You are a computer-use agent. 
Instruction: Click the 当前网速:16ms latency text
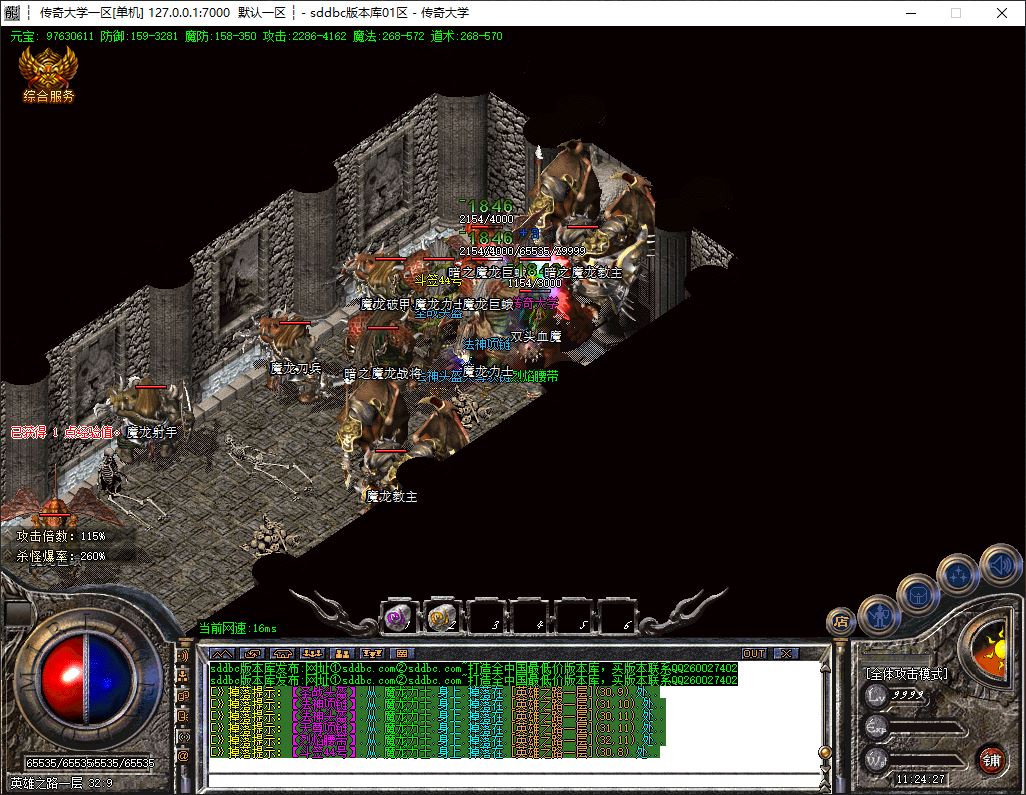tap(238, 628)
